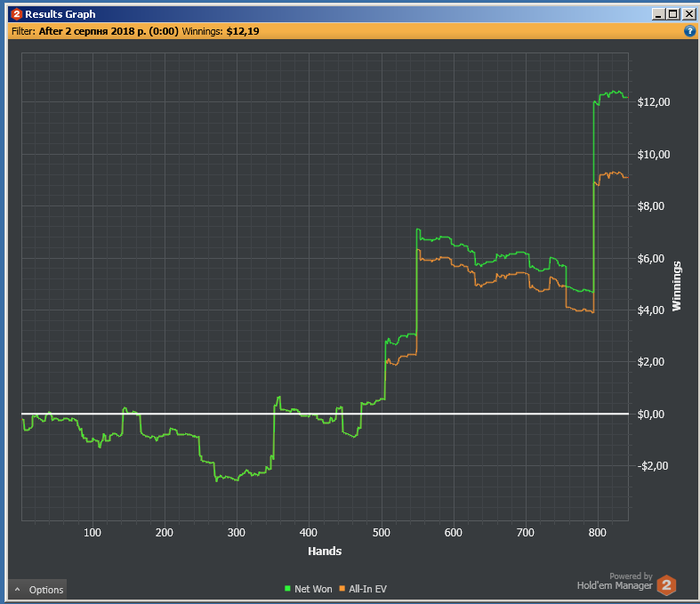Close the Results Graph window

click(x=689, y=14)
